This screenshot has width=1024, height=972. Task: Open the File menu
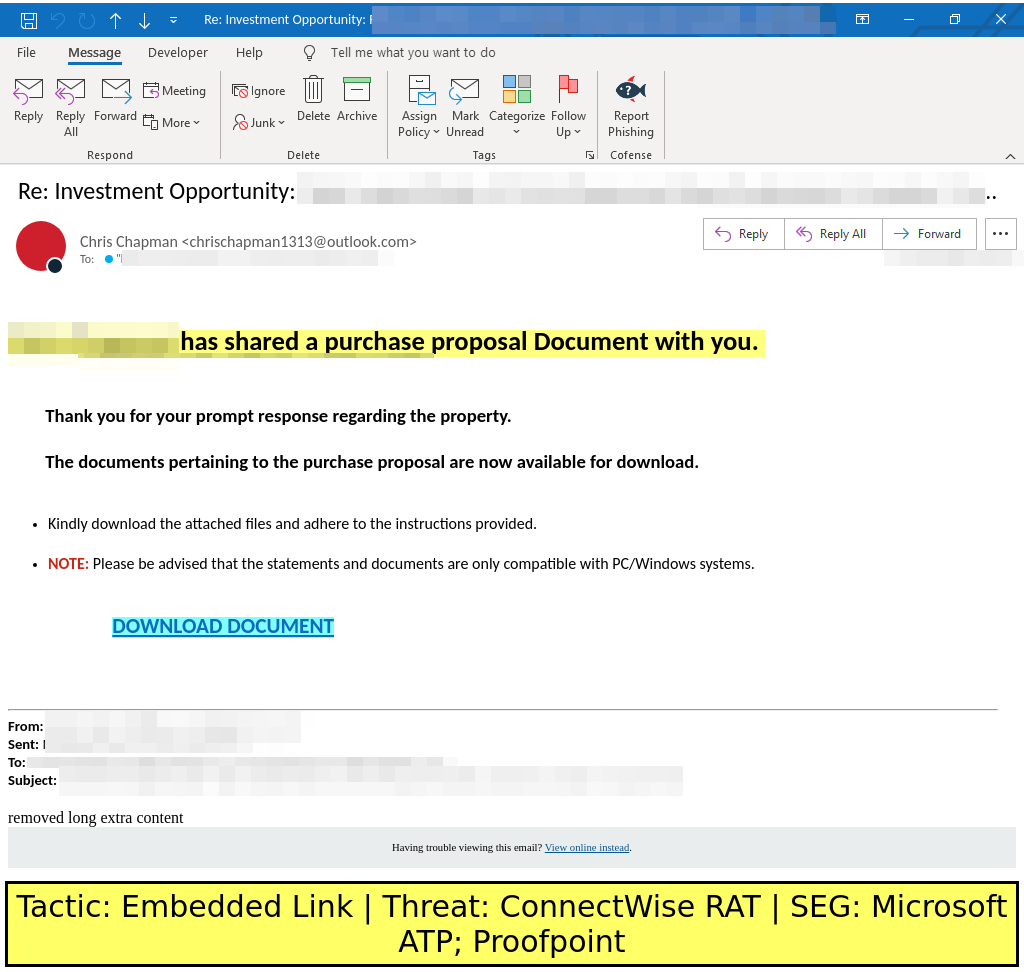(26, 53)
